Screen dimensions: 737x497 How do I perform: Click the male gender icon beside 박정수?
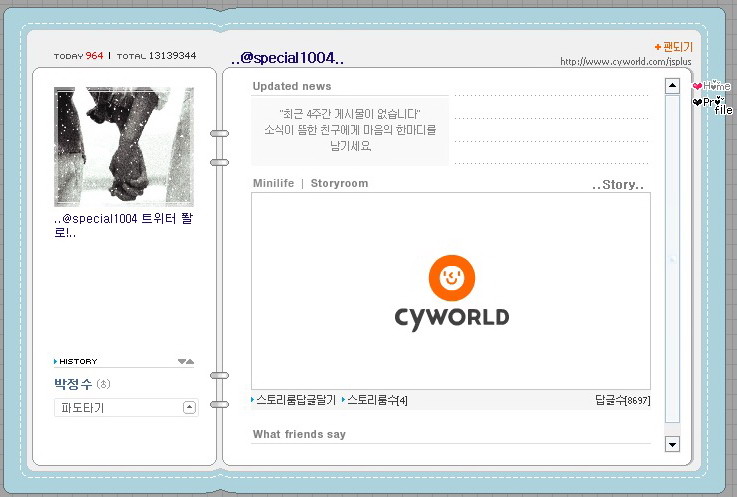pos(103,384)
